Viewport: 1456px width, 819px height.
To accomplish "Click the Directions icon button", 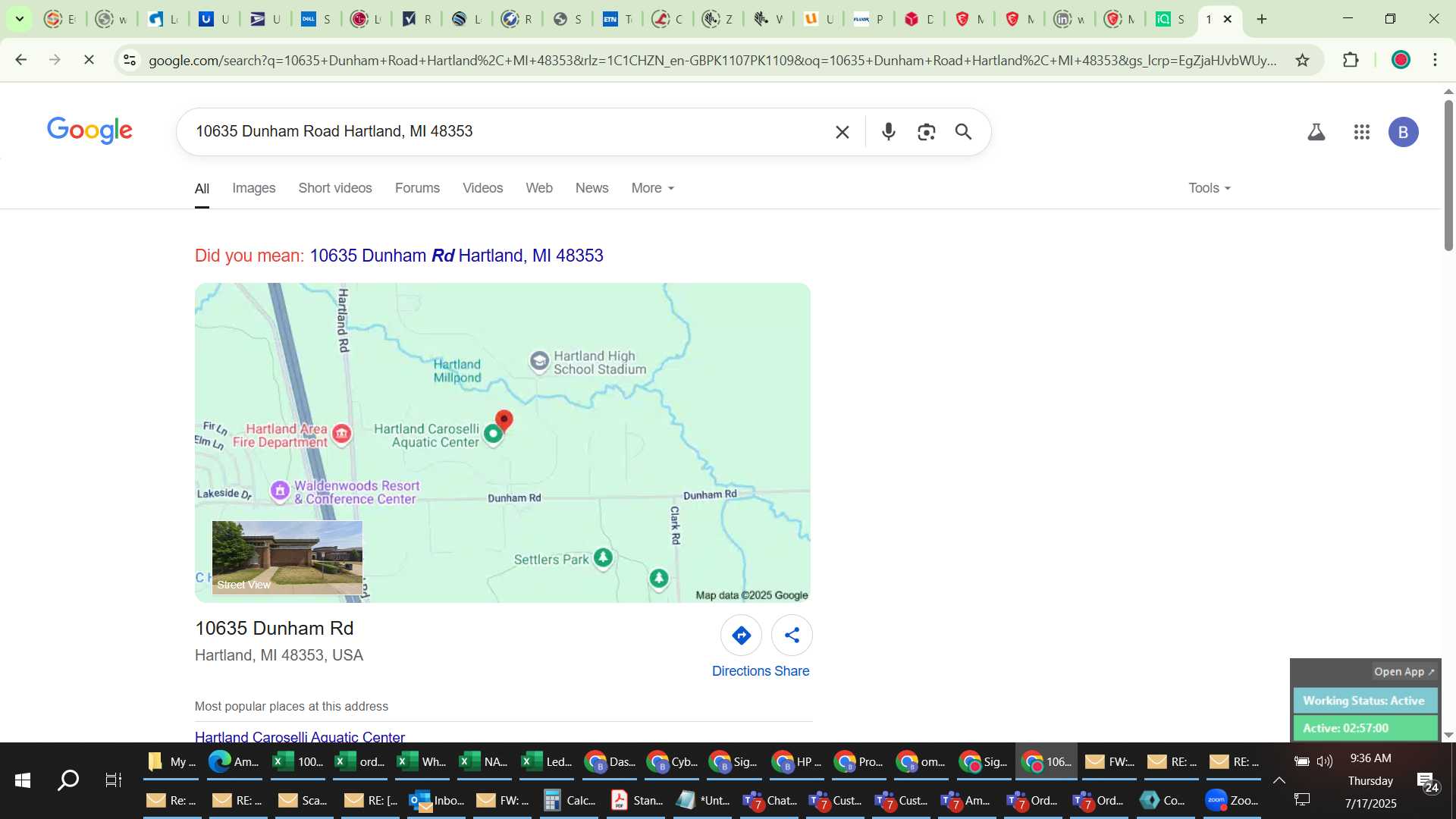I will (x=741, y=635).
